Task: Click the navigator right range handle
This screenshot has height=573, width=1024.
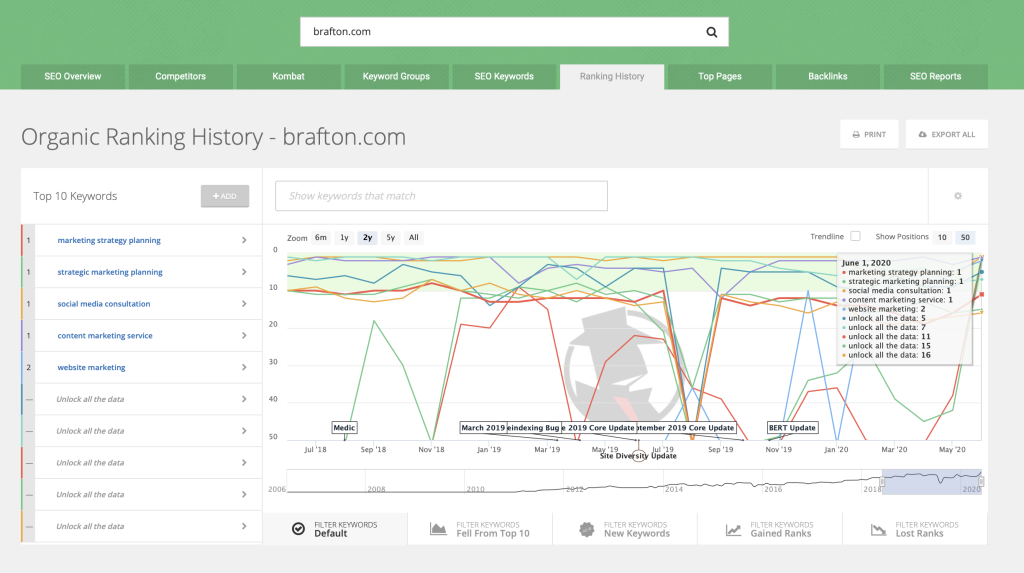Action: [x=981, y=482]
